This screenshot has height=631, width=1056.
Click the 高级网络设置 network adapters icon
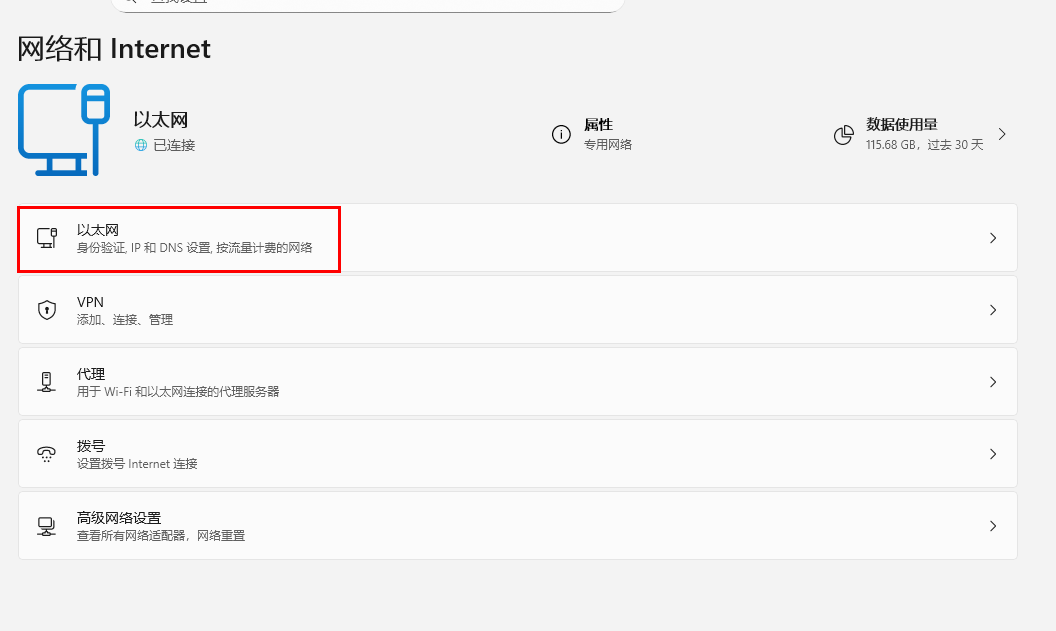pos(46,525)
